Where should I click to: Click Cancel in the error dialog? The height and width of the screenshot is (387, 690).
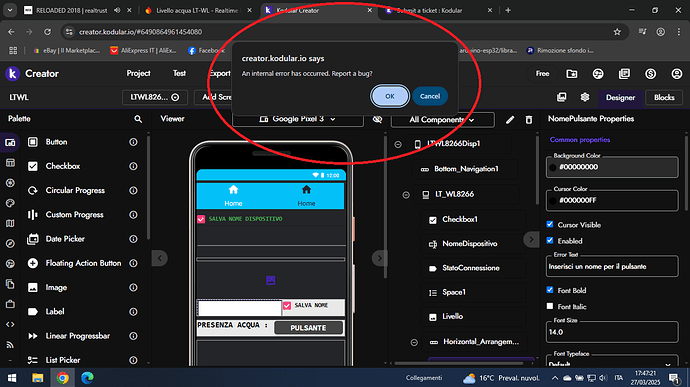tap(429, 96)
